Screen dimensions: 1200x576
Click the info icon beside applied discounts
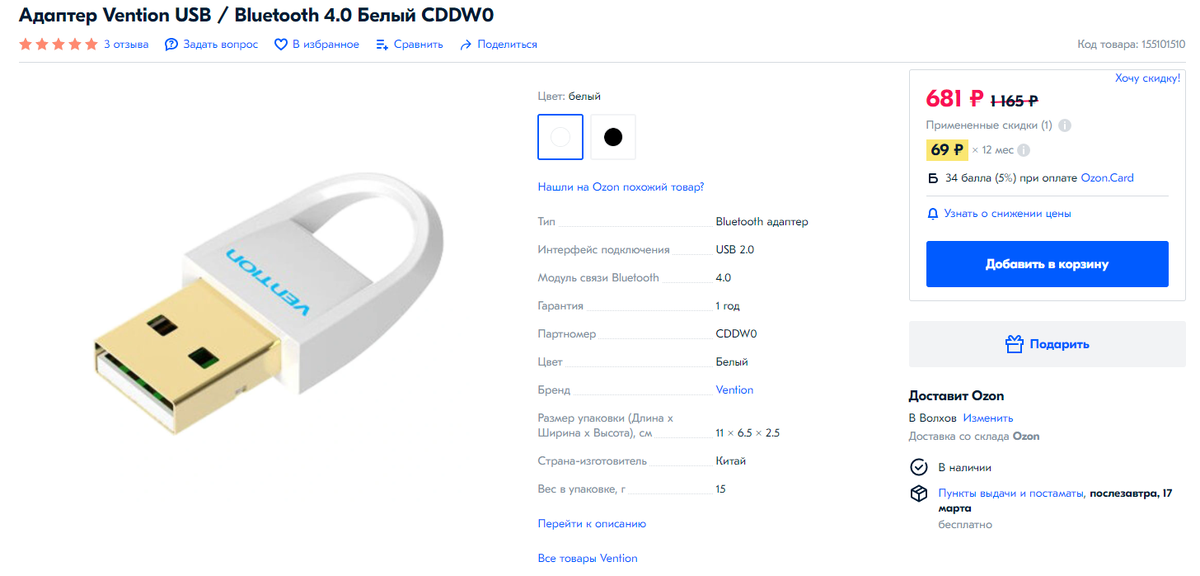[x=1065, y=126]
